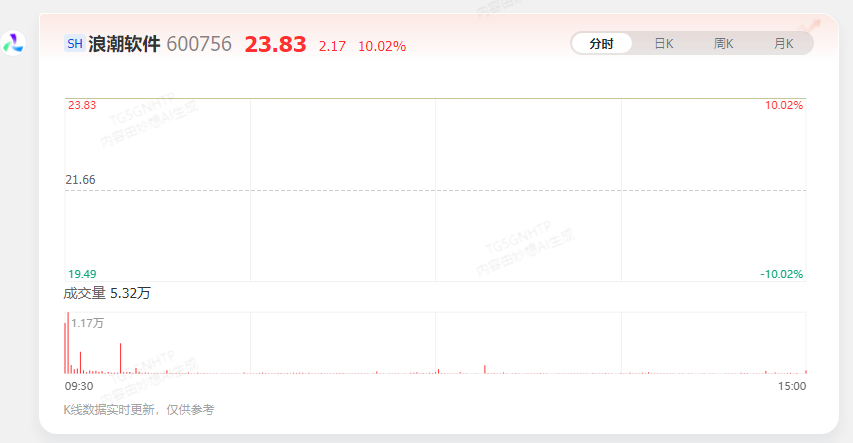Screen dimensions: 853x443
Task: Click the current price 23.83 in header
Action: point(275,45)
